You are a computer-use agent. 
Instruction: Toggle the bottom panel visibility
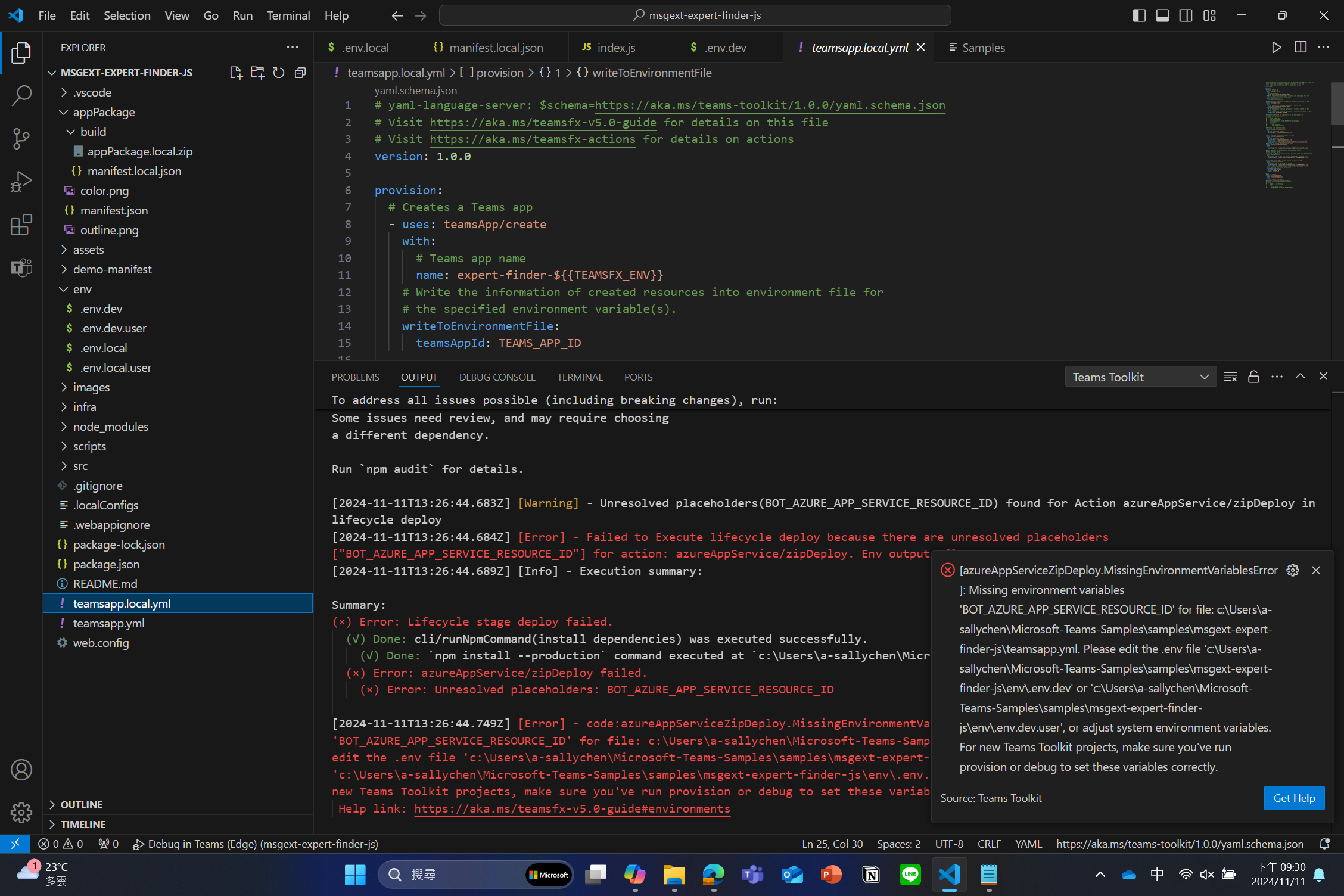(x=1162, y=15)
